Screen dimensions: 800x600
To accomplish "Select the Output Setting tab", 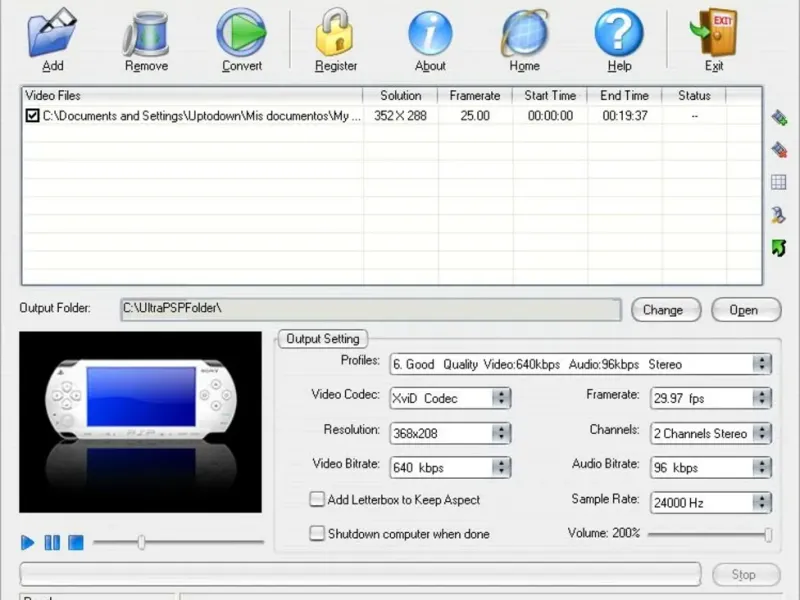I will pyautogui.click(x=322, y=339).
